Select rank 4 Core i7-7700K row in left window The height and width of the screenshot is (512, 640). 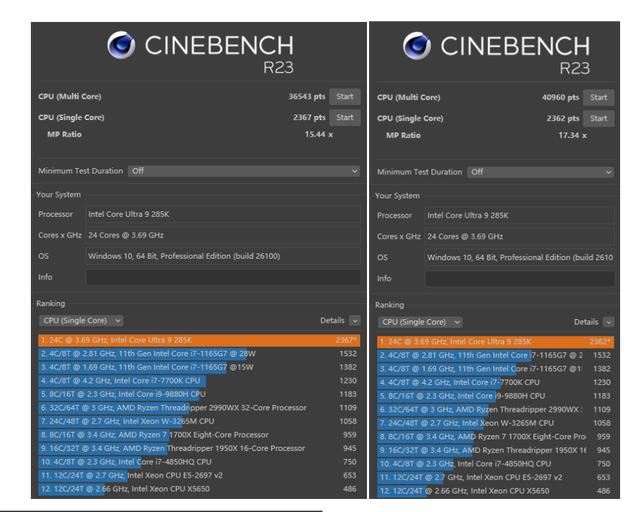(x=199, y=381)
